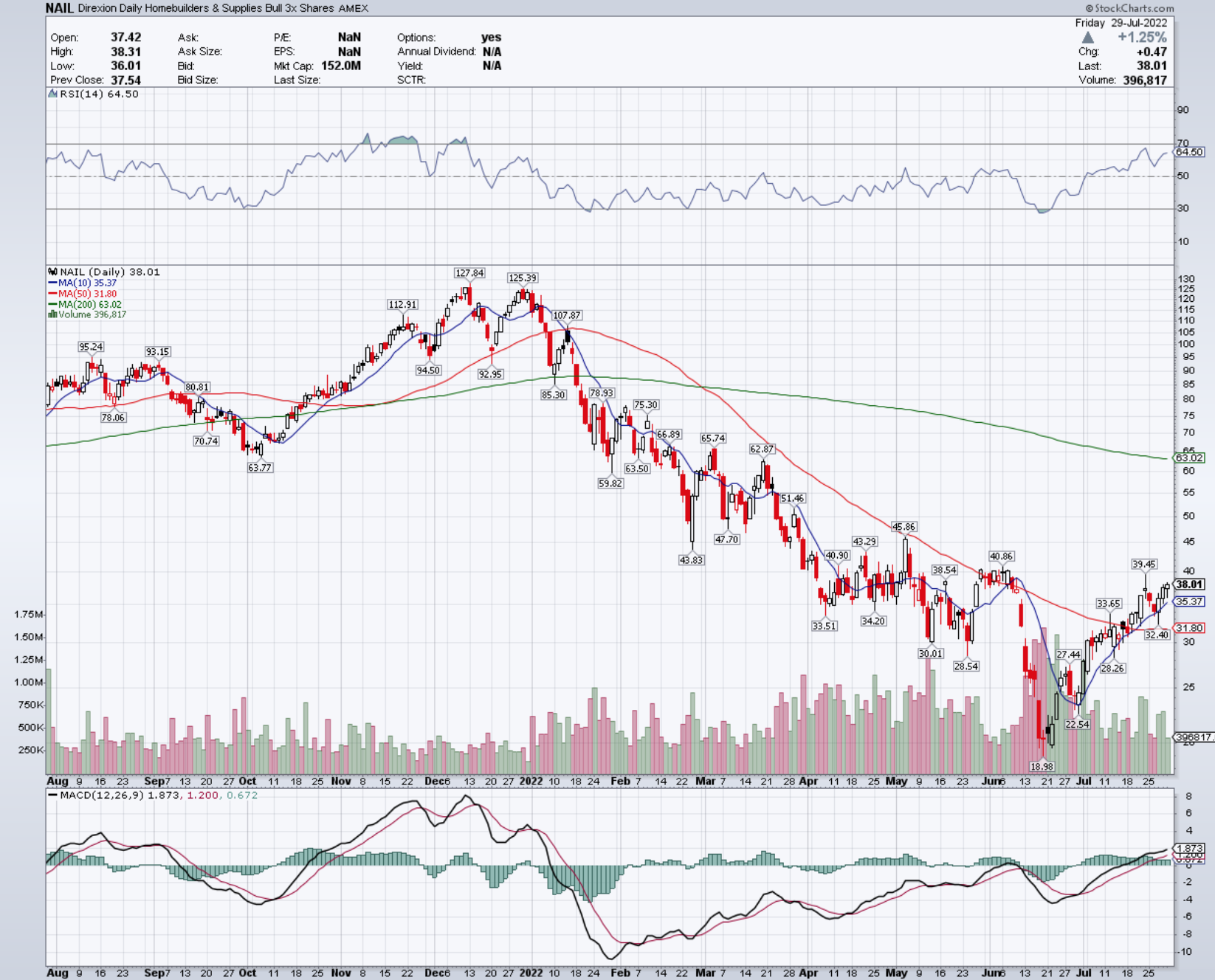1215x980 pixels.
Task: Click the Open 37.42 value
Action: point(125,37)
